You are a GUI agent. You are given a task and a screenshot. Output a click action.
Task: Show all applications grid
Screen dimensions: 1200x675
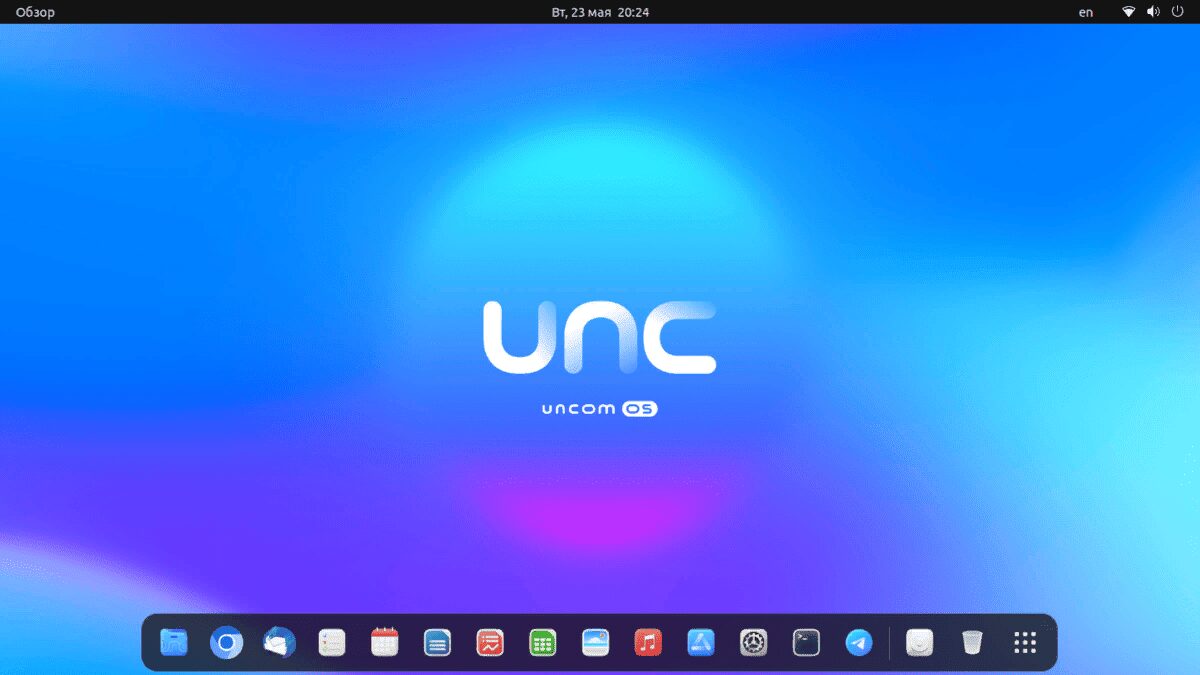(x=1024, y=641)
